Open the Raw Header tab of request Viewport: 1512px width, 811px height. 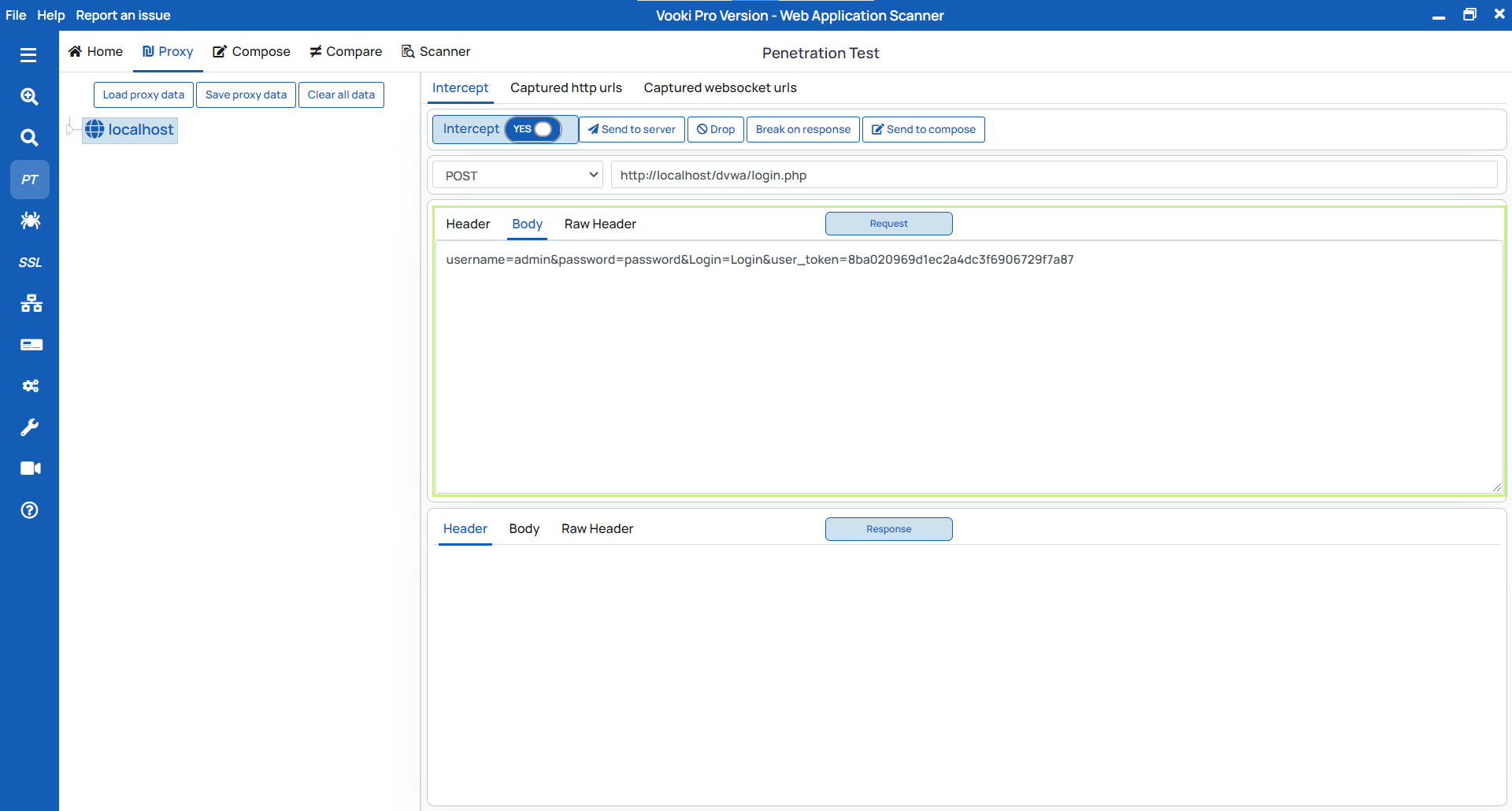tap(599, 224)
